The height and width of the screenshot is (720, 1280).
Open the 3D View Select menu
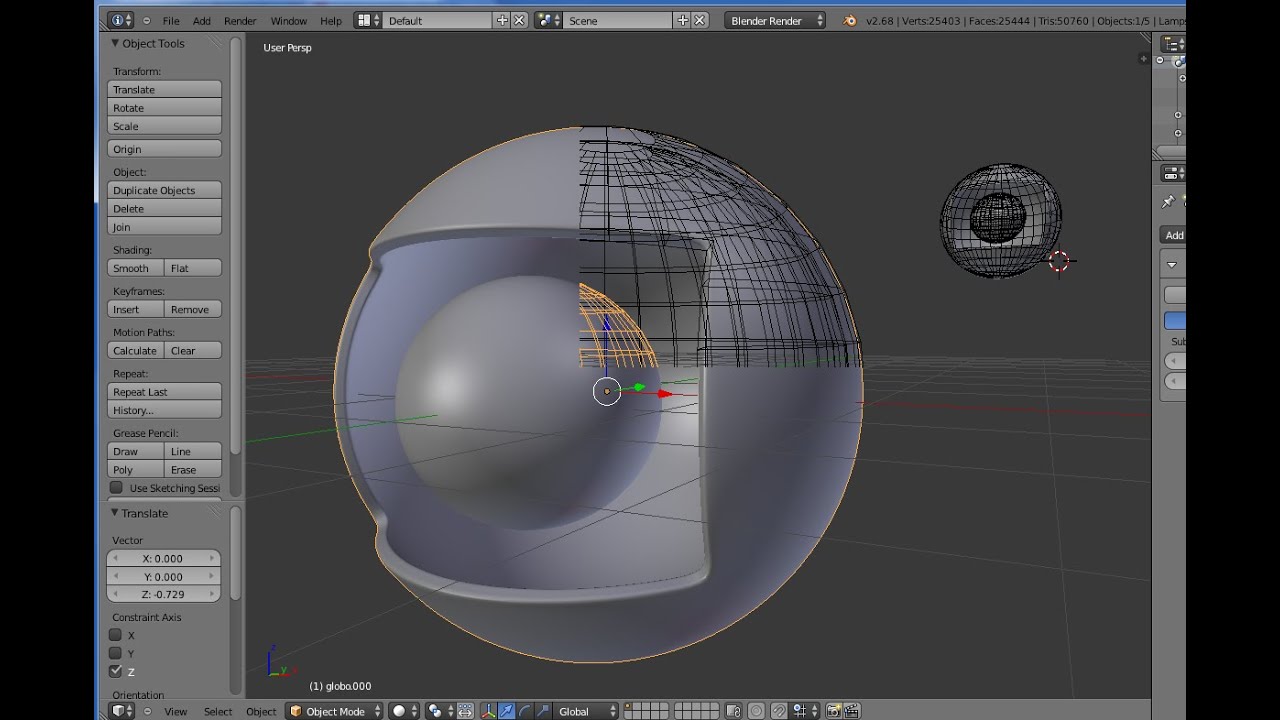pos(218,711)
